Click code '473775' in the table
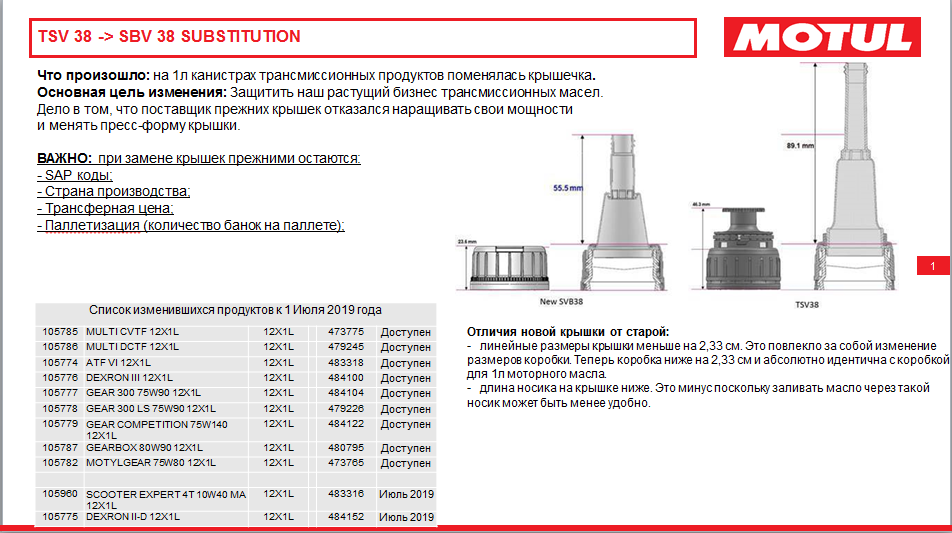The image size is (952, 533). click(x=346, y=331)
